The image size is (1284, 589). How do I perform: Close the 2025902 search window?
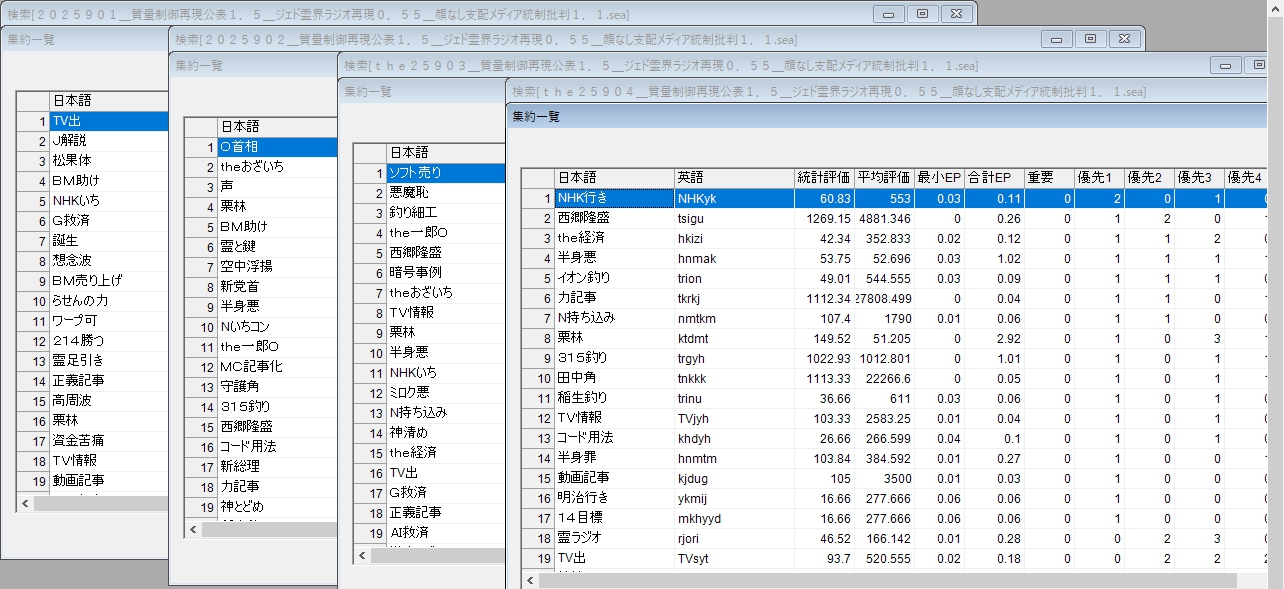[x=1124, y=38]
